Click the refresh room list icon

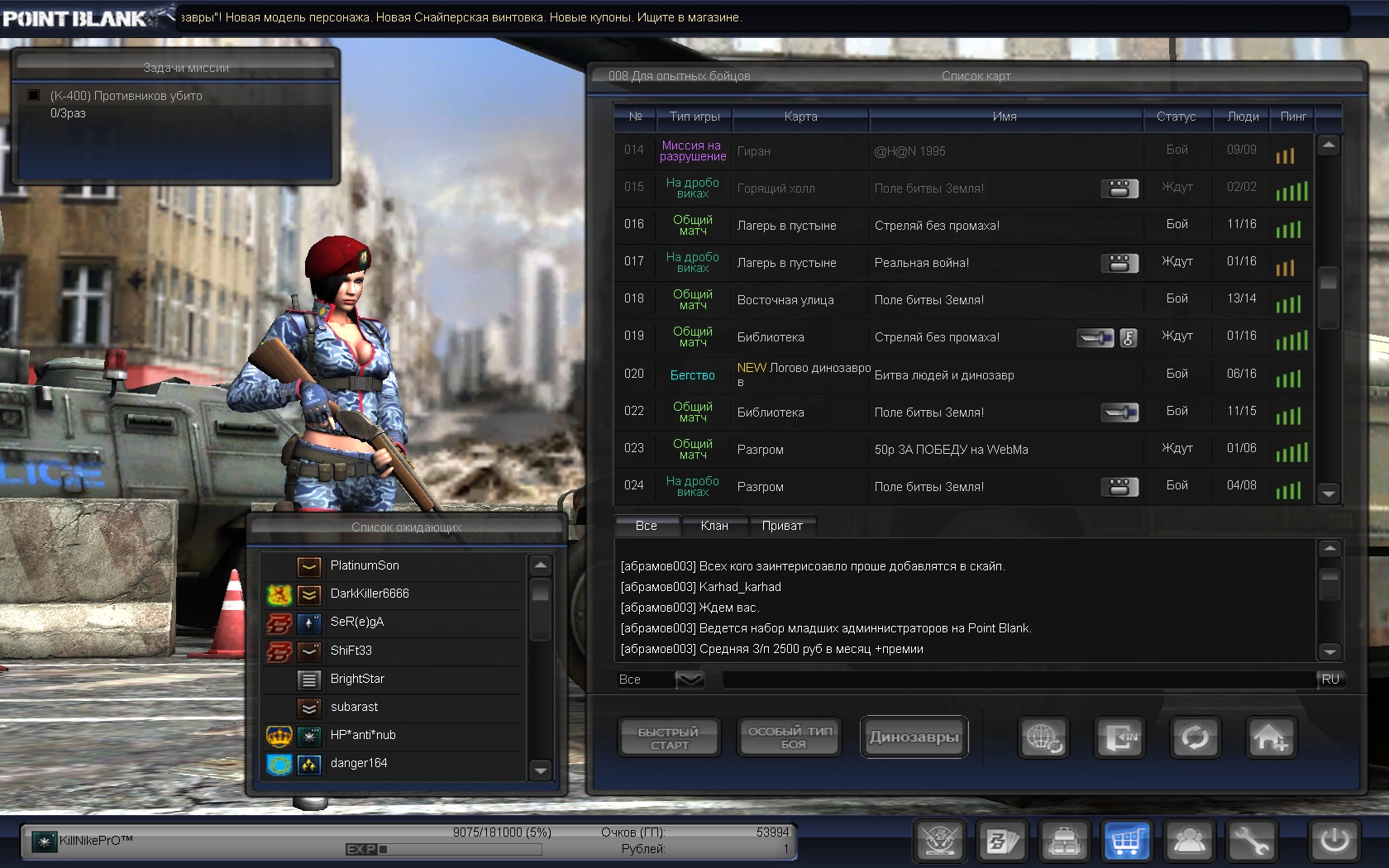[1195, 737]
